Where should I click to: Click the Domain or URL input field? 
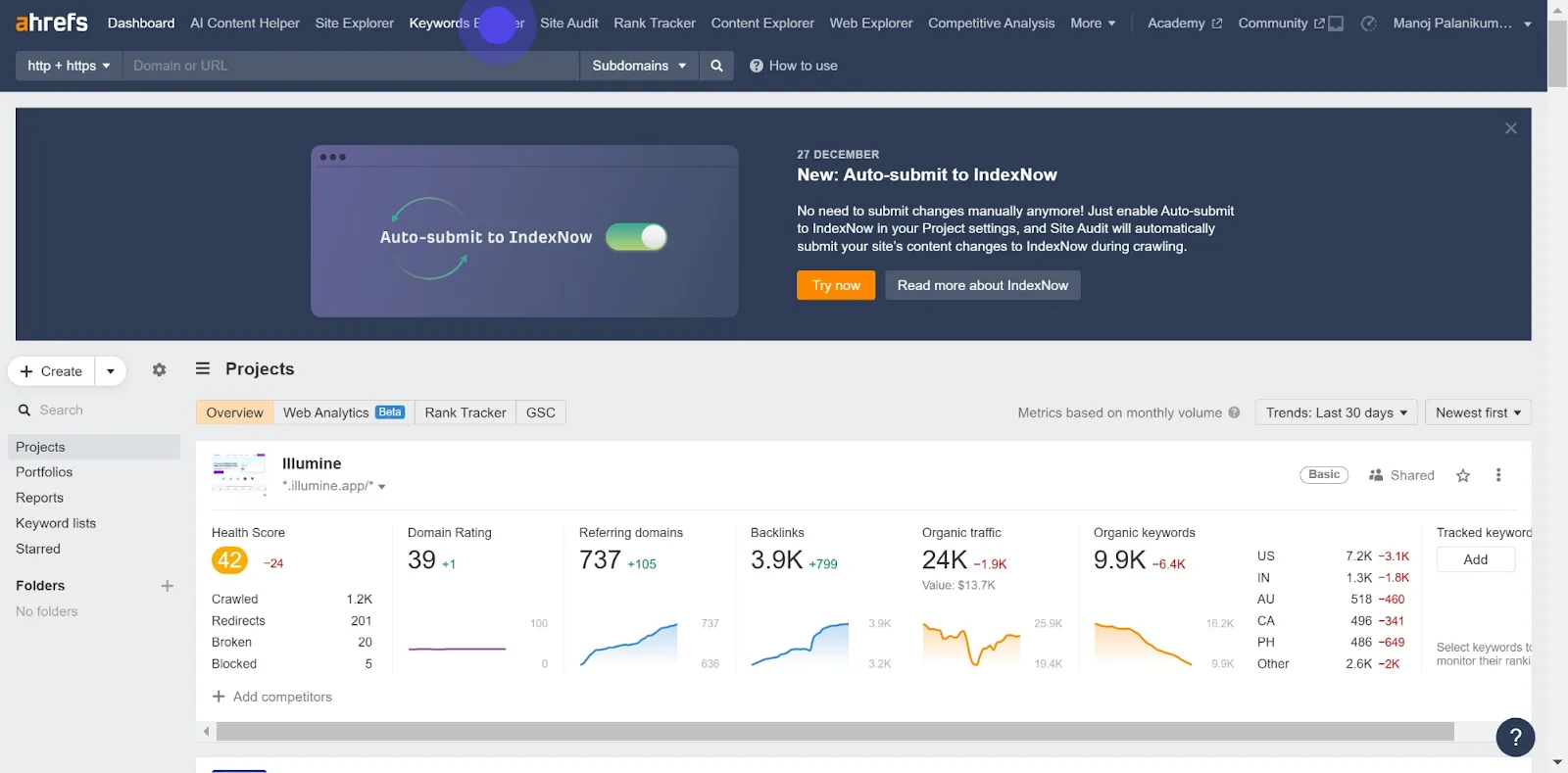(351, 66)
